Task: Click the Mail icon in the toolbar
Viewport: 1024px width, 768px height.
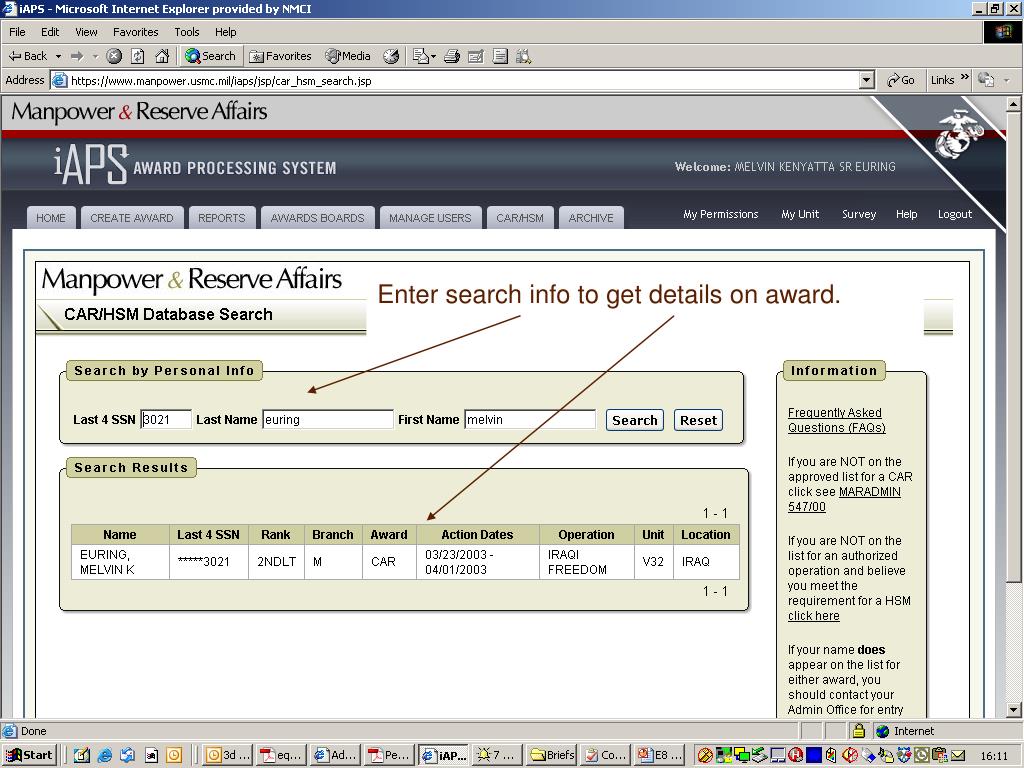Action: point(420,56)
